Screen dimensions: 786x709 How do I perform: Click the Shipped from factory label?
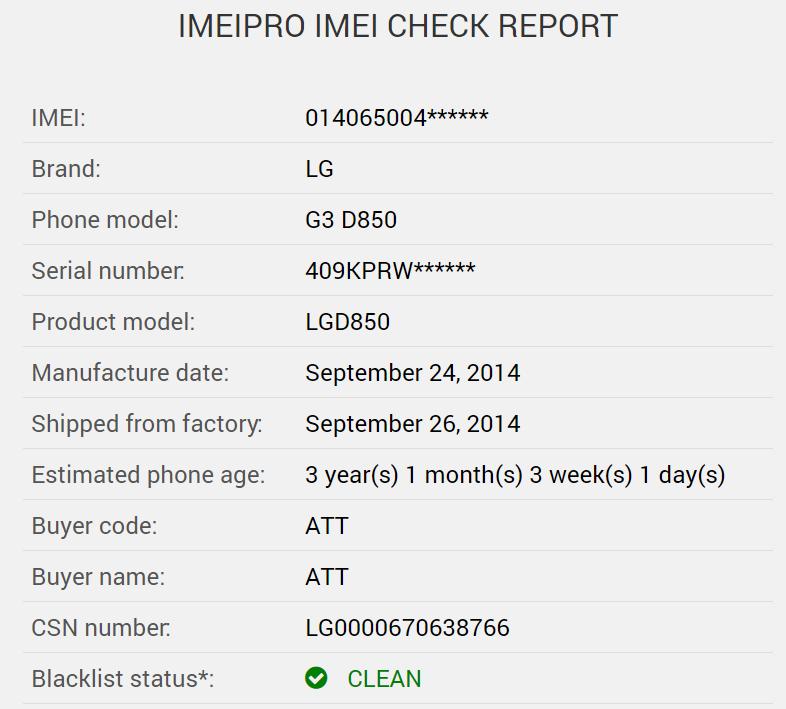(x=147, y=424)
